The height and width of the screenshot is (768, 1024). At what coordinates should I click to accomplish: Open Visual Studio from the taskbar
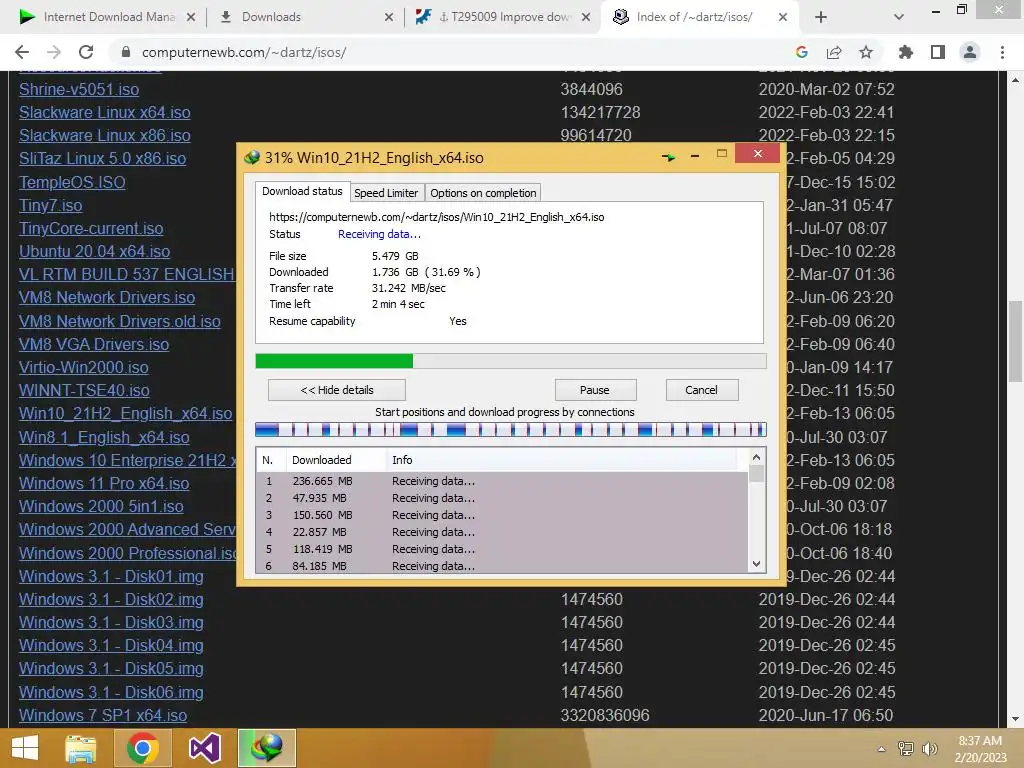tap(204, 748)
